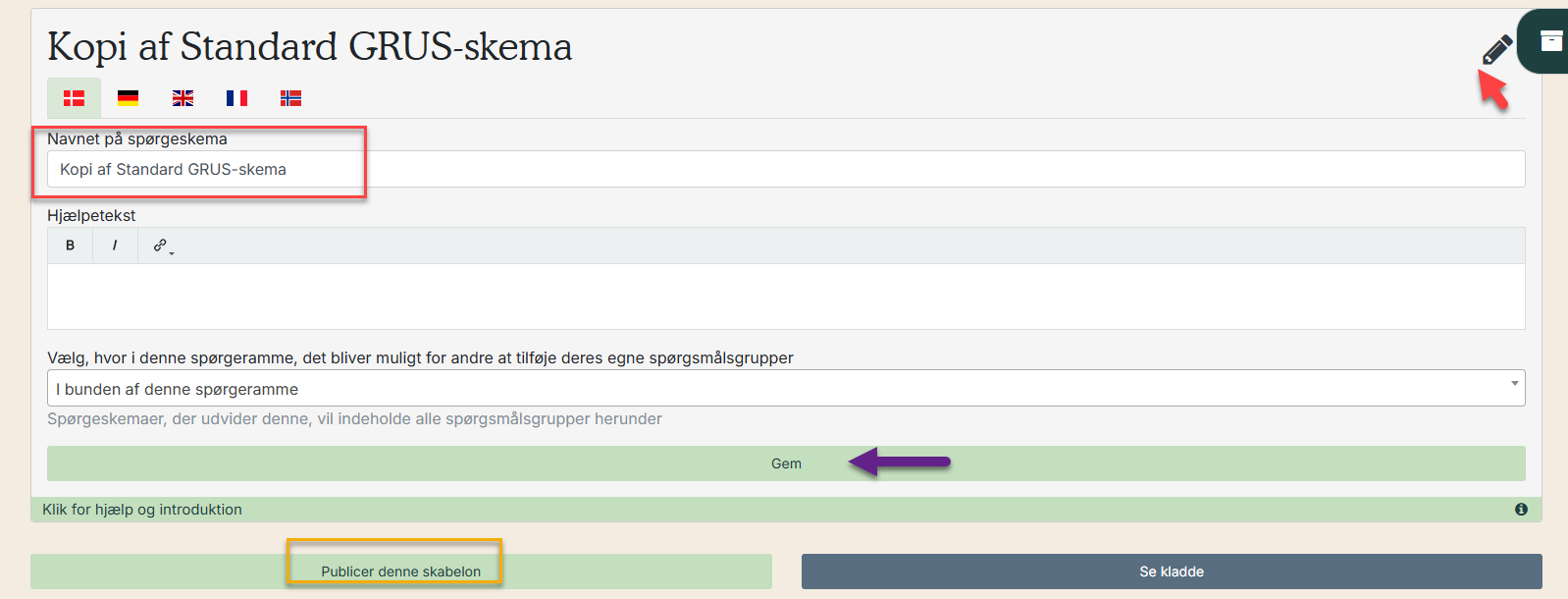Click the 'Spørgeskemaer, der udvider denne' hint text
Viewport: 1568px width, 599px height.
354,419
